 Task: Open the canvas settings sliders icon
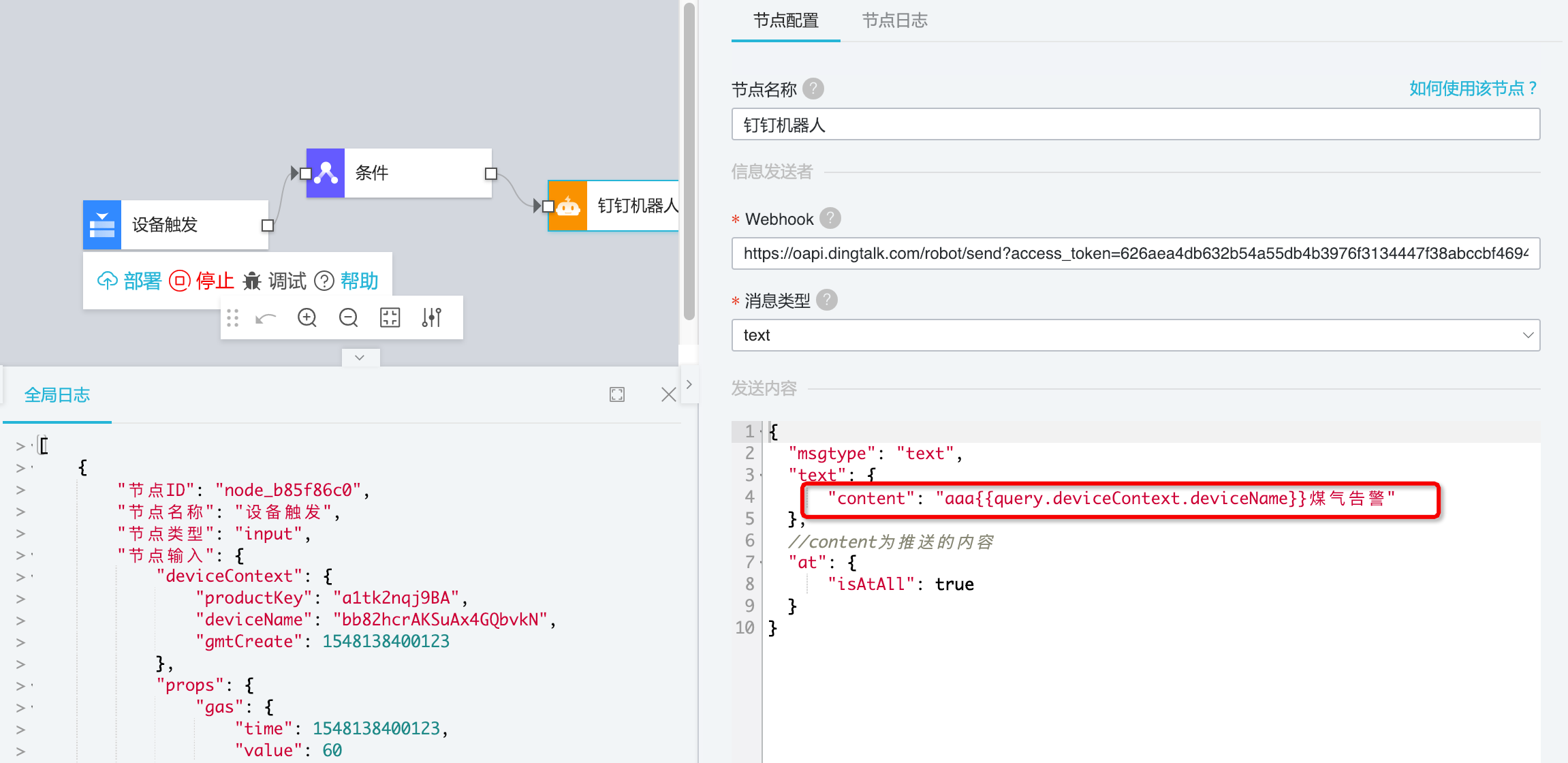[431, 317]
